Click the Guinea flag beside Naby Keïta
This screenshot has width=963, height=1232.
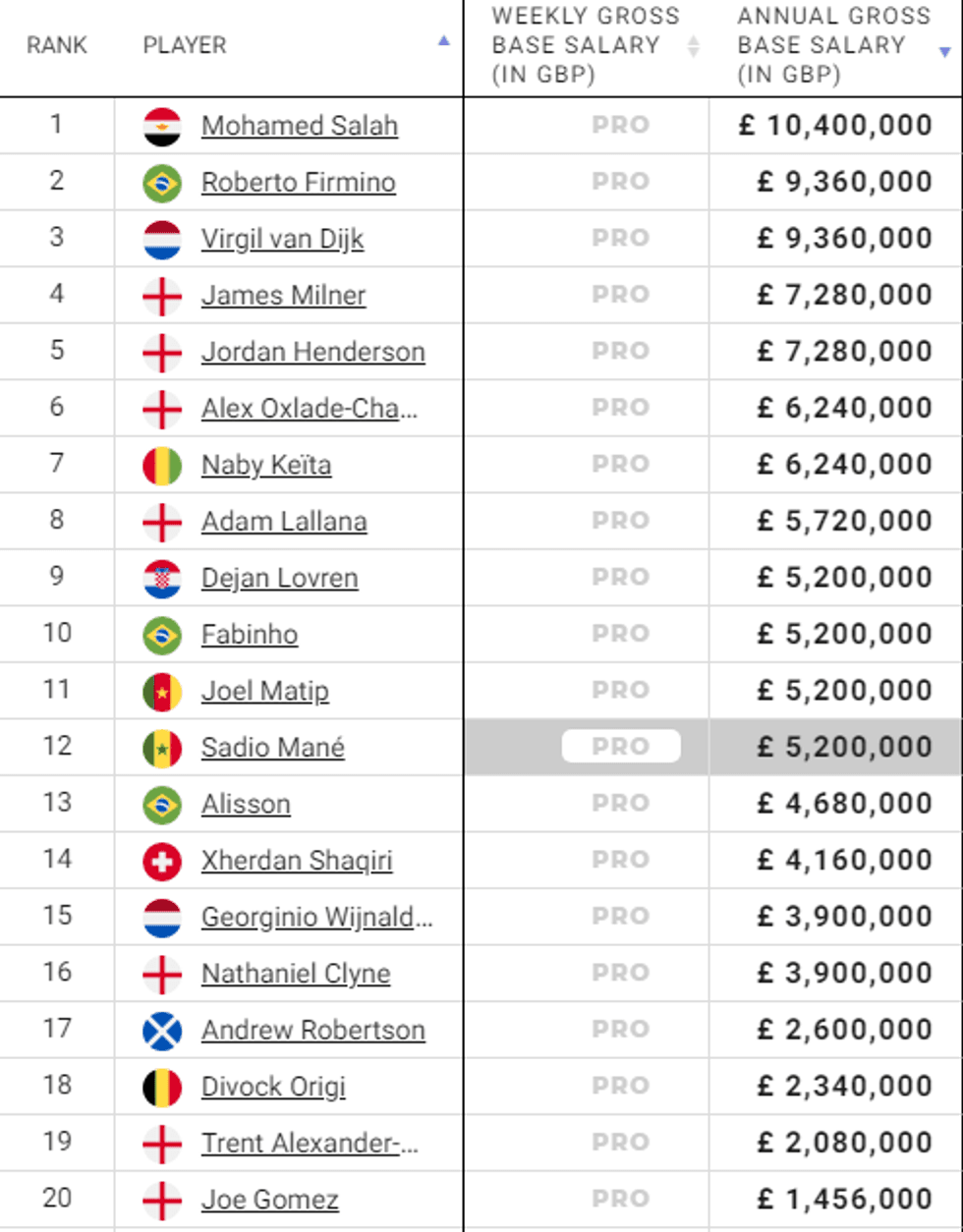[162, 466]
